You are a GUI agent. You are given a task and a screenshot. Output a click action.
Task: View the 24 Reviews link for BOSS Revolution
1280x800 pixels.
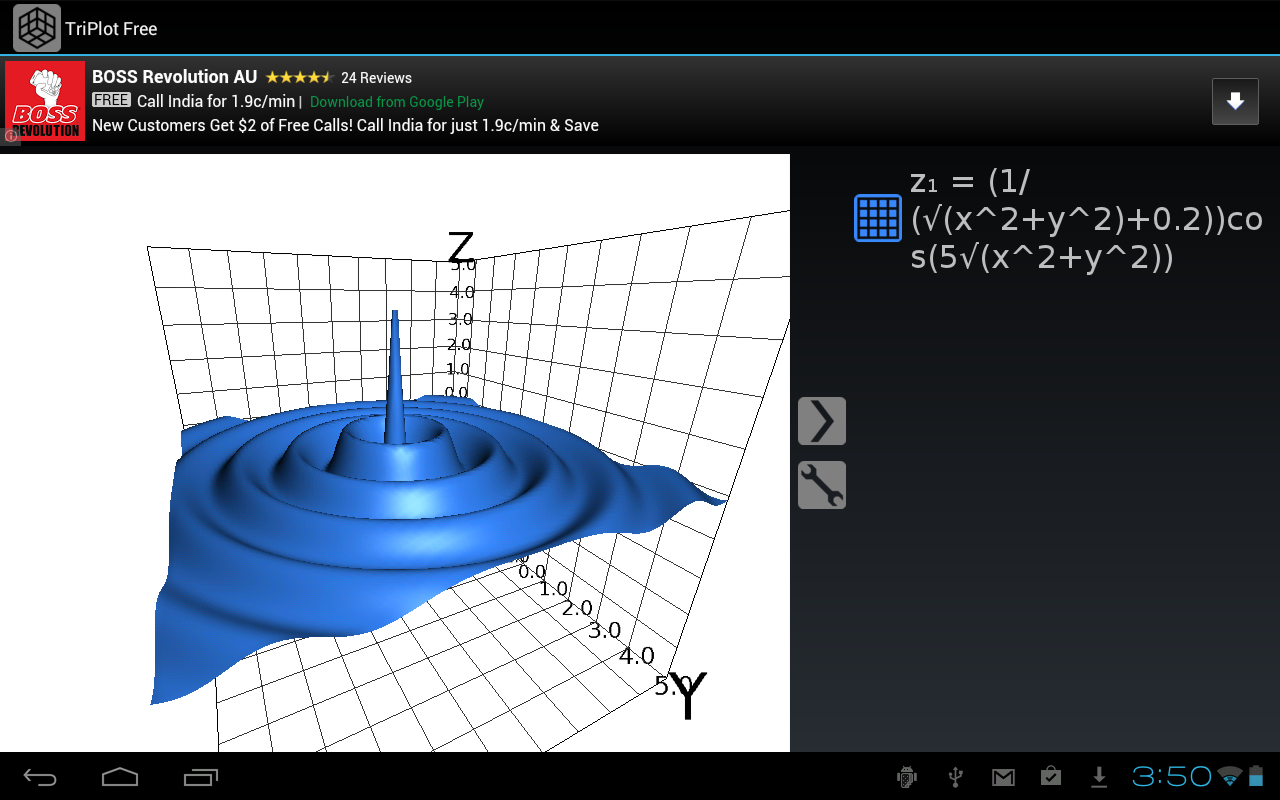click(376, 77)
